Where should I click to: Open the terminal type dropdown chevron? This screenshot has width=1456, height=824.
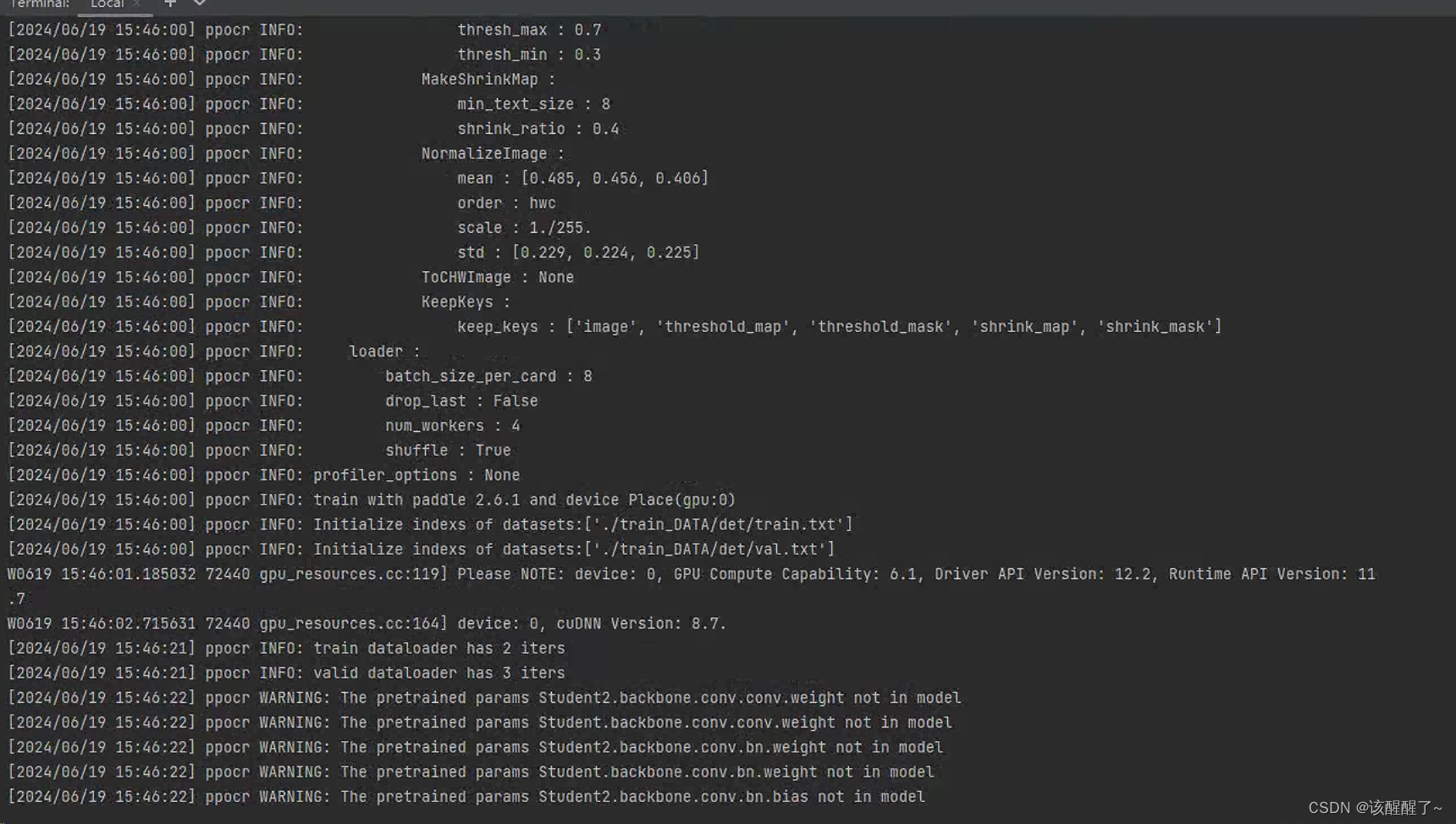[198, 5]
